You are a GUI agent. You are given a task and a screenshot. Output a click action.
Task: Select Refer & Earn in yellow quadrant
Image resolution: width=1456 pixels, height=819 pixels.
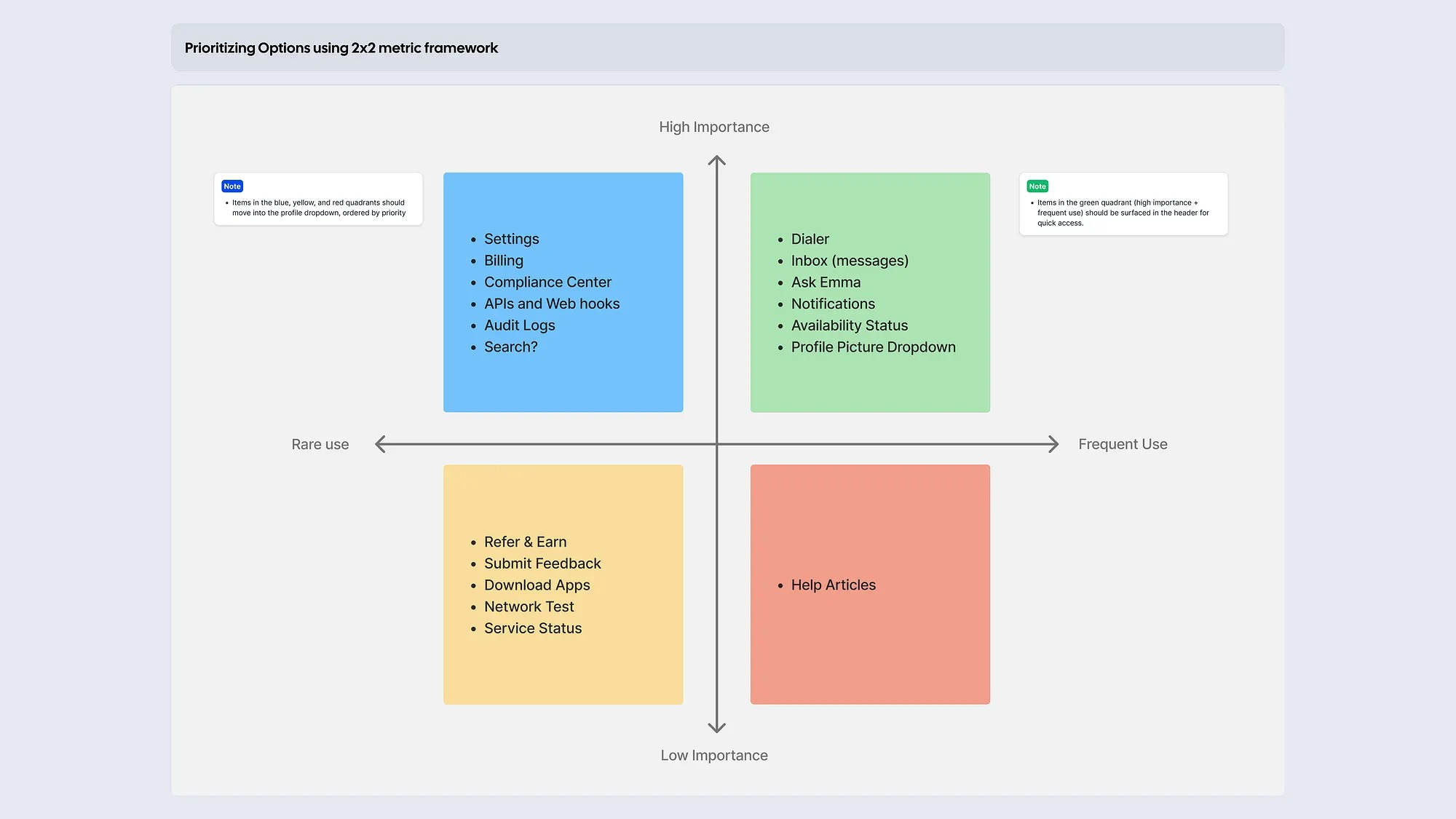[525, 542]
